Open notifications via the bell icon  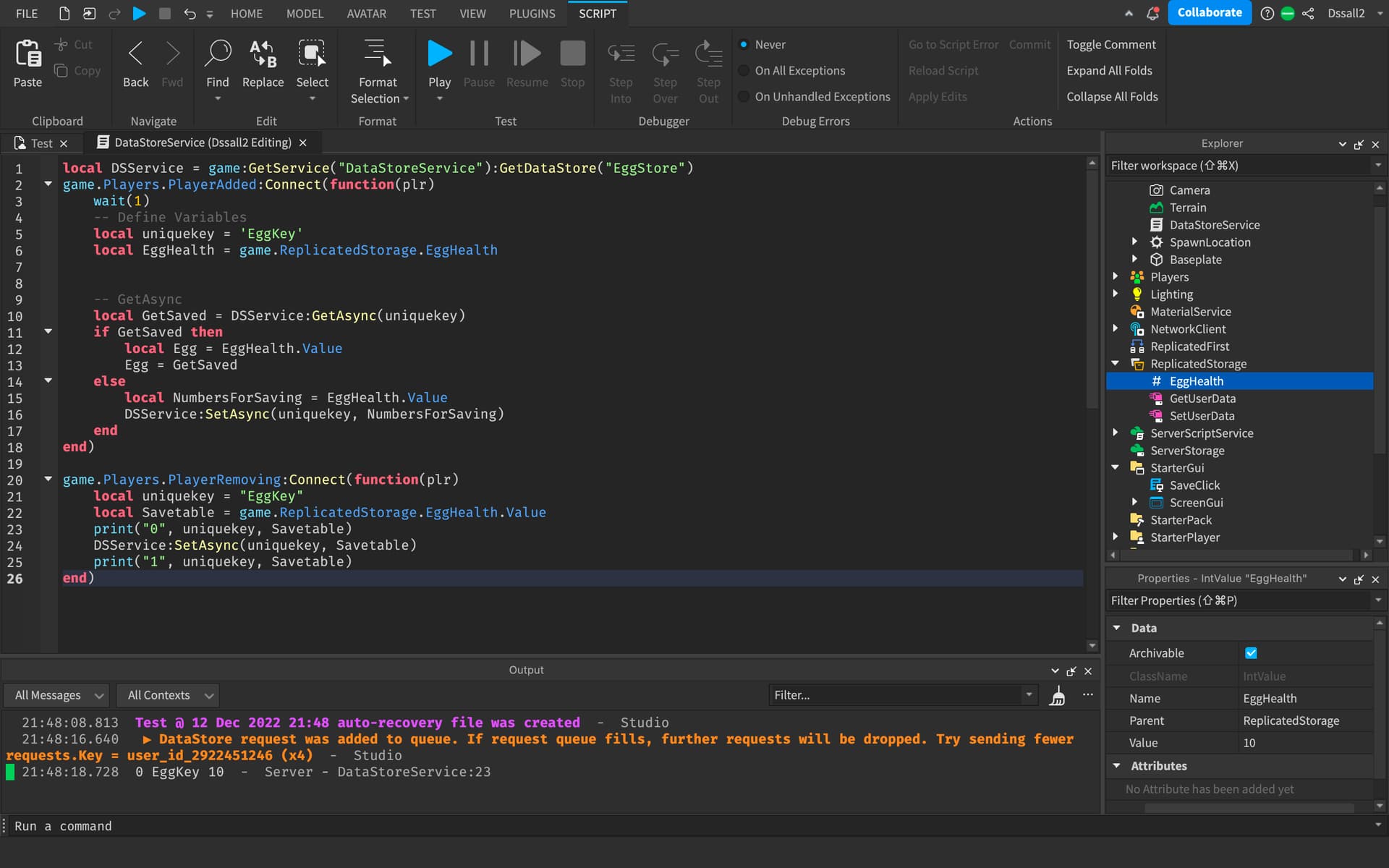pos(1152,13)
